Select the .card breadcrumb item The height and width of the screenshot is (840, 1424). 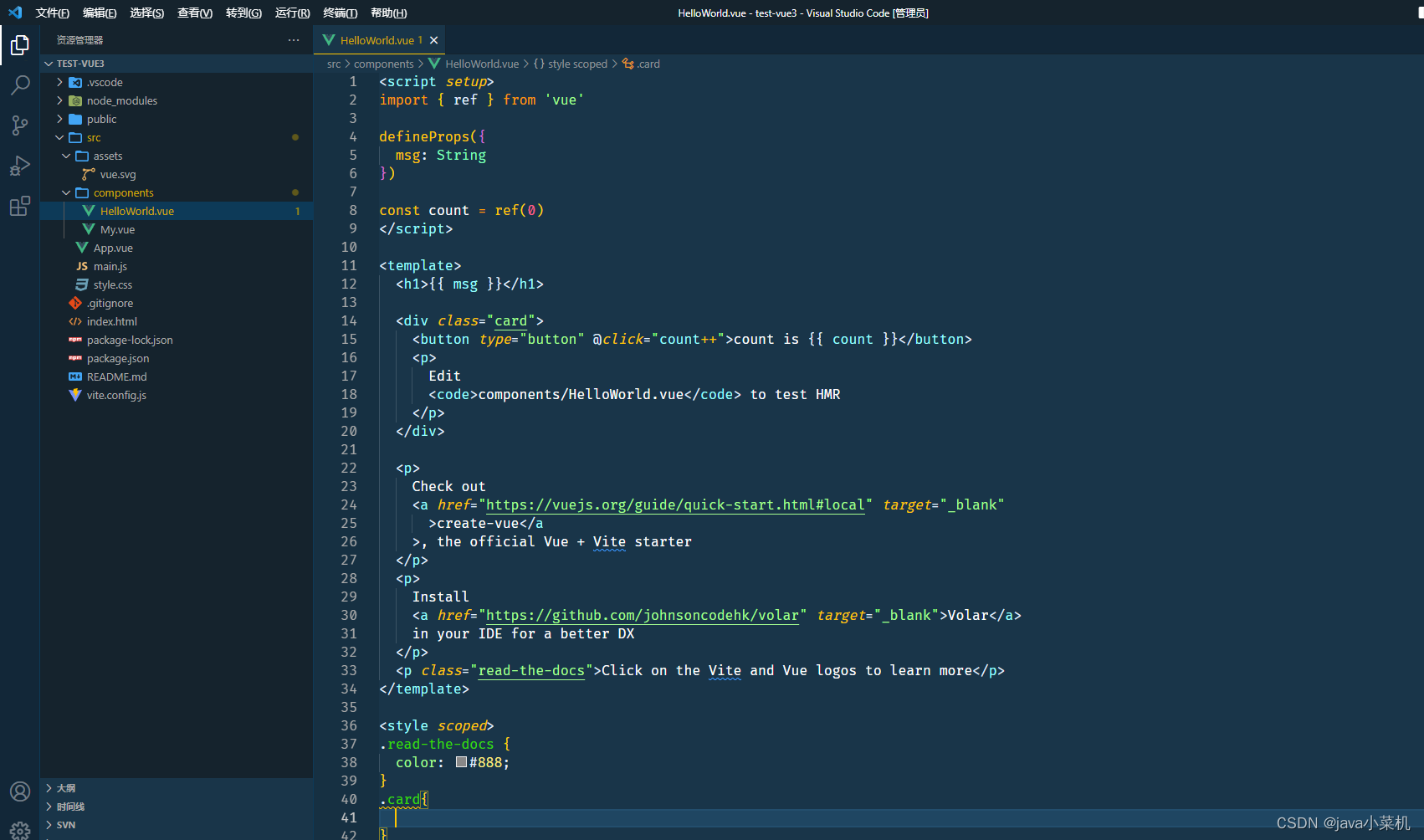pyautogui.click(x=648, y=64)
